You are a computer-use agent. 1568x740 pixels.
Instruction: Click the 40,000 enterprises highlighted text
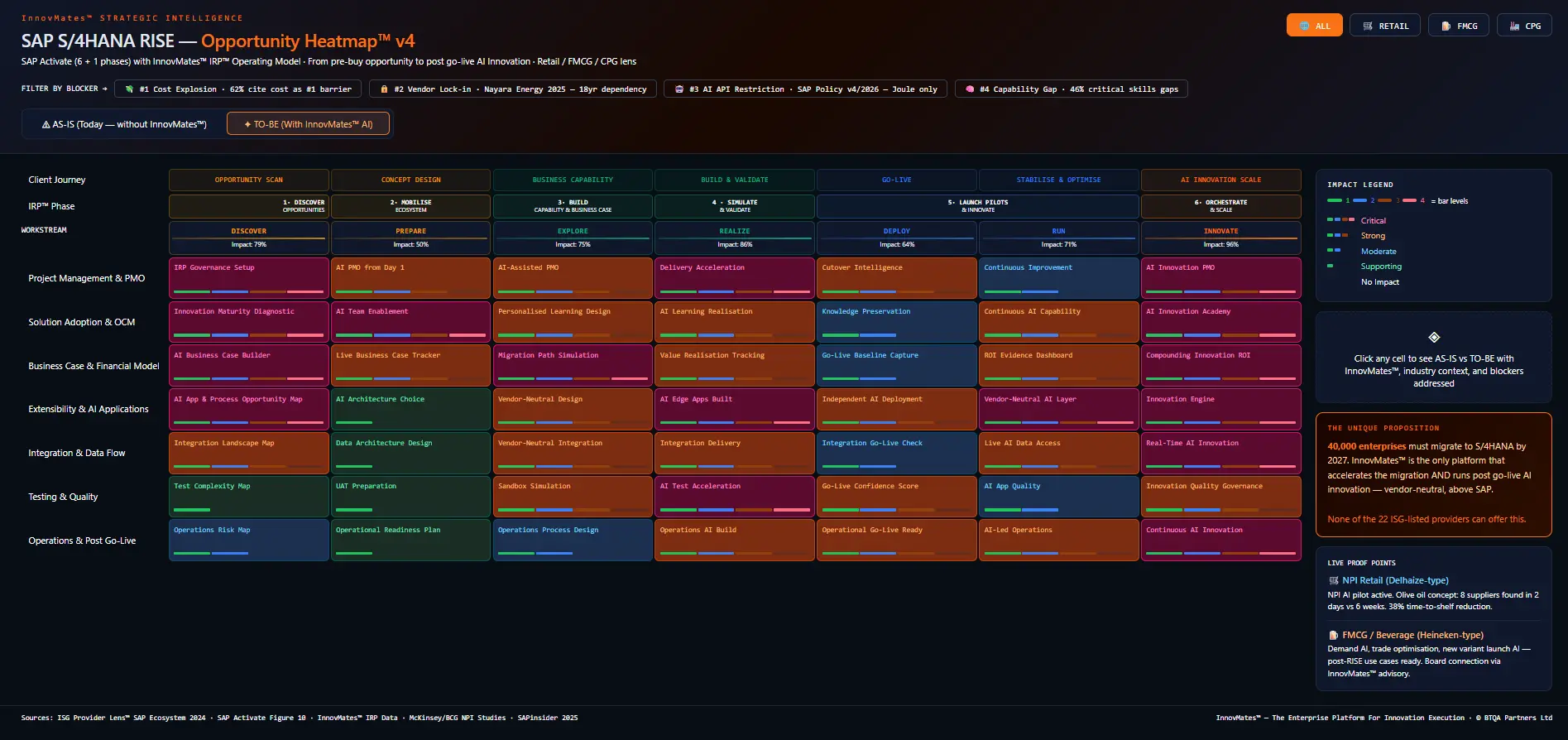click(1366, 446)
